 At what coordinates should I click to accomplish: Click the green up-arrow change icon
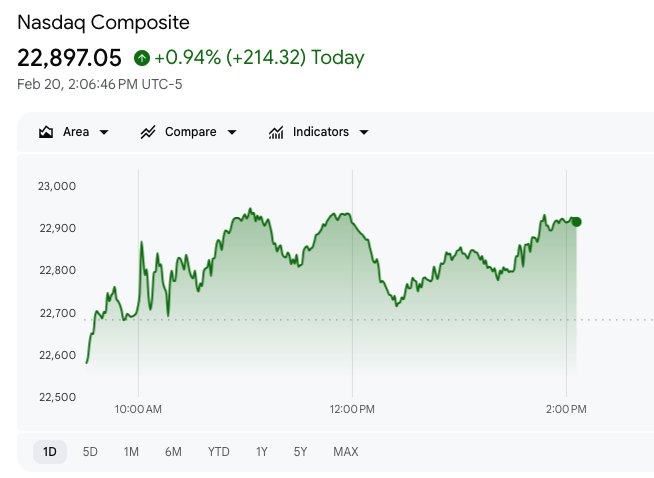coord(142,58)
